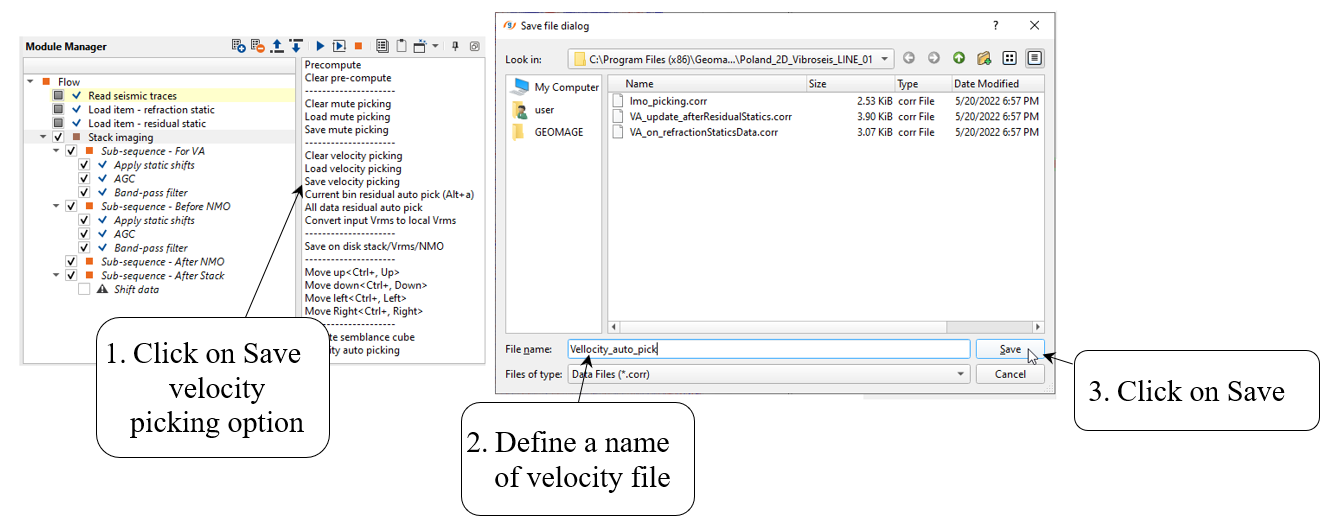
Task: Click the Cancel button
Action: click(1009, 374)
